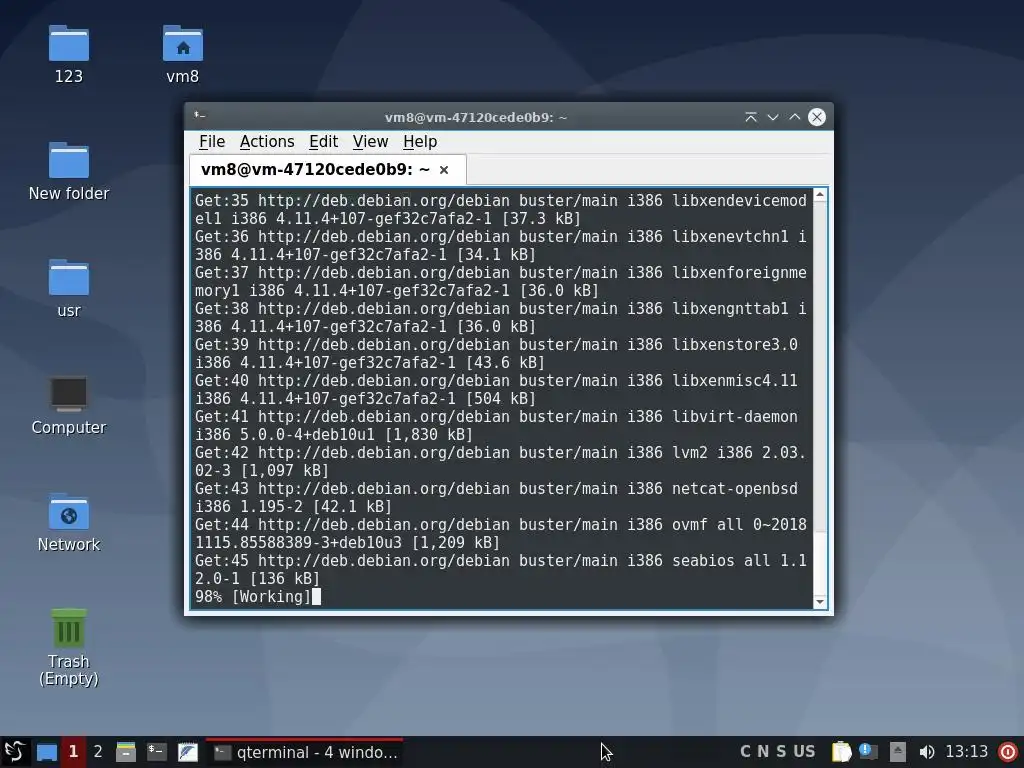Switch to workspace 2
1024x768 pixels.
[98, 752]
